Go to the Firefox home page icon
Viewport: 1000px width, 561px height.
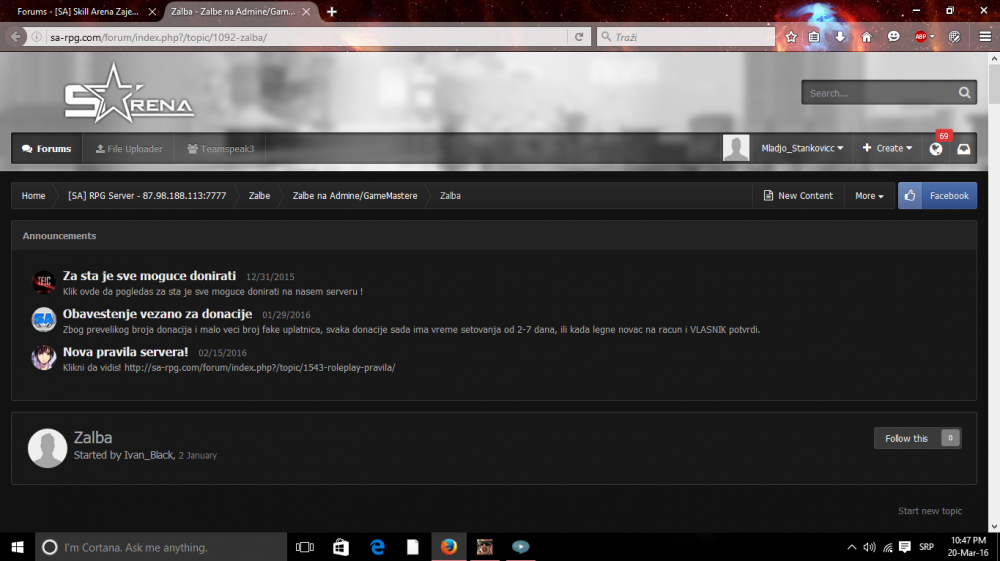pyautogui.click(x=866, y=37)
